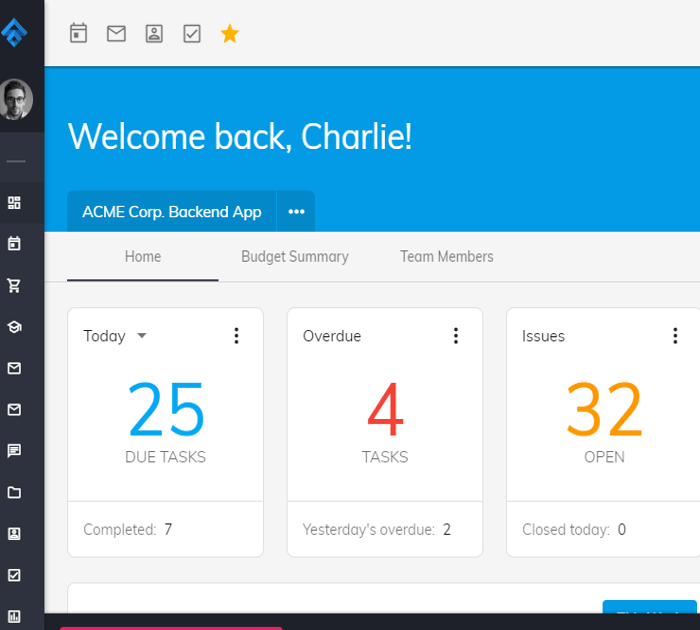Open the mail shortcut in the top toolbar

117,34
